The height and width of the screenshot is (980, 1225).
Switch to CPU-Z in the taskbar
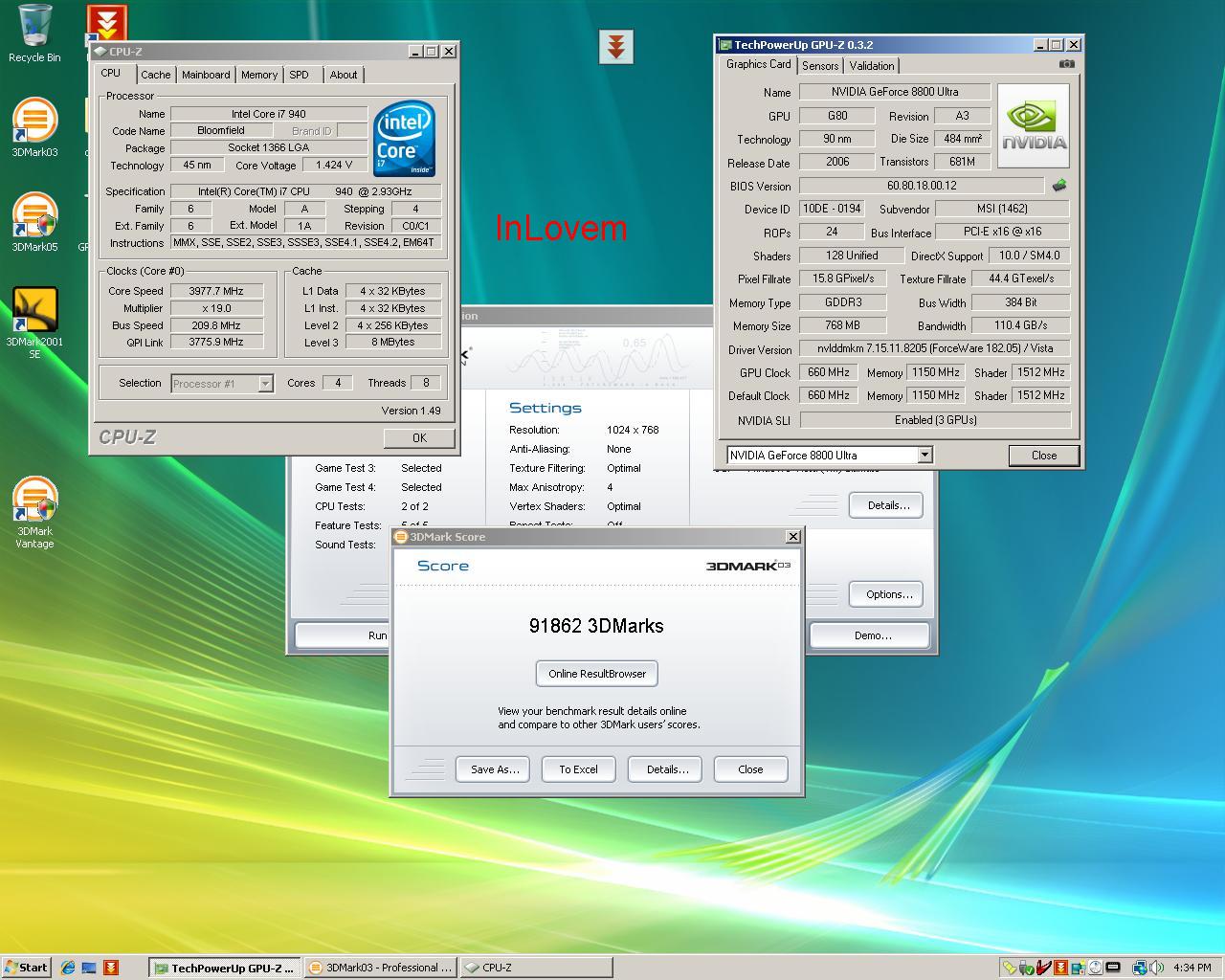(535, 968)
